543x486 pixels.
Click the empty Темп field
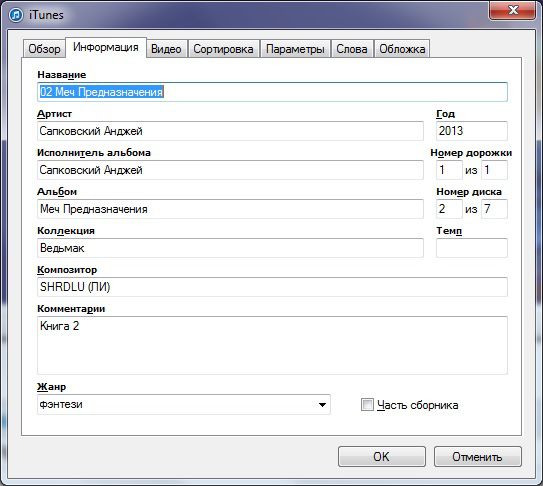click(472, 248)
